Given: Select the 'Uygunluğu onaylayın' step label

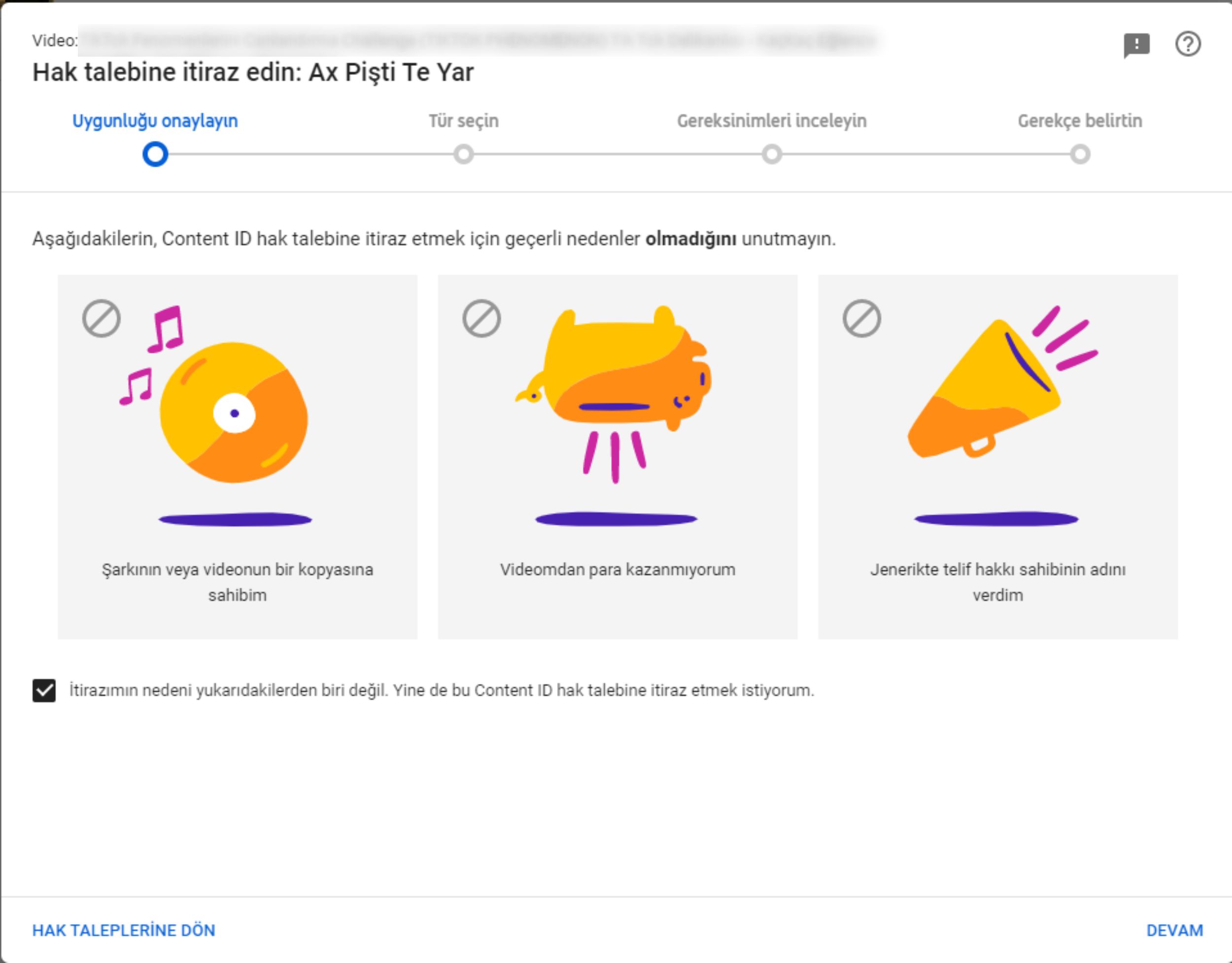Looking at the screenshot, I should click(155, 121).
